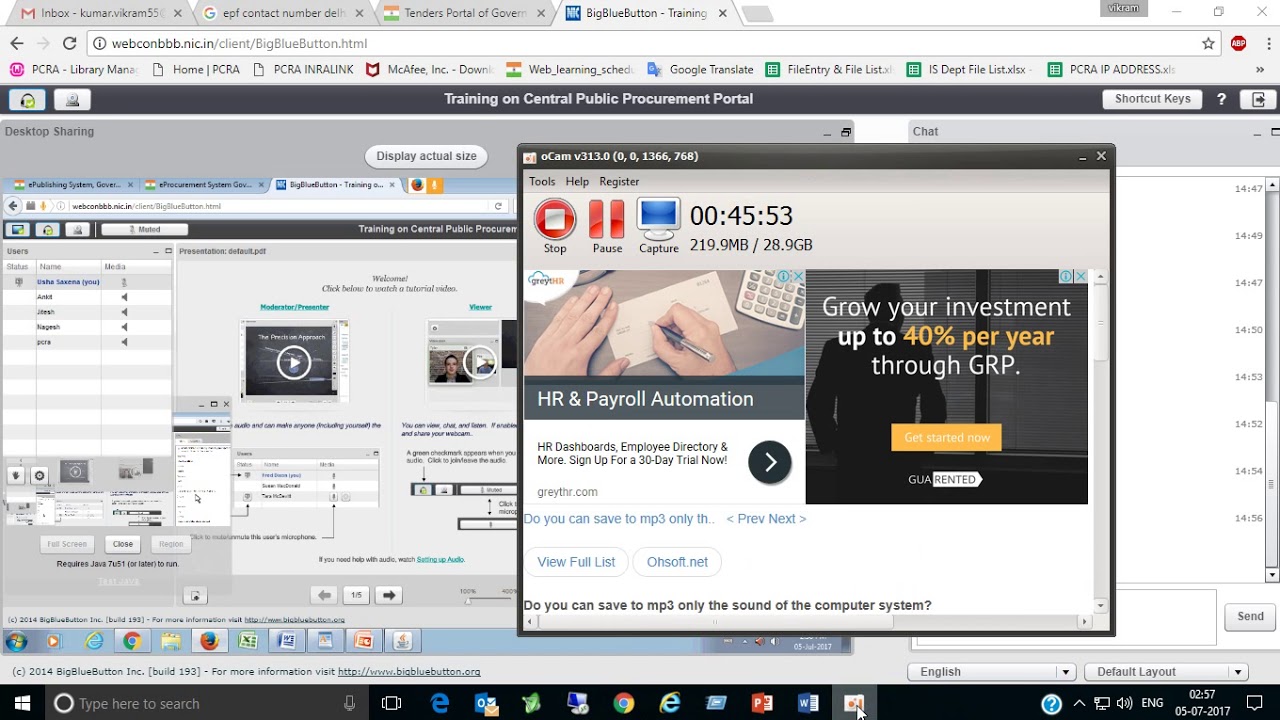
Task: Bookmark this page with star icon
Action: (1208, 44)
